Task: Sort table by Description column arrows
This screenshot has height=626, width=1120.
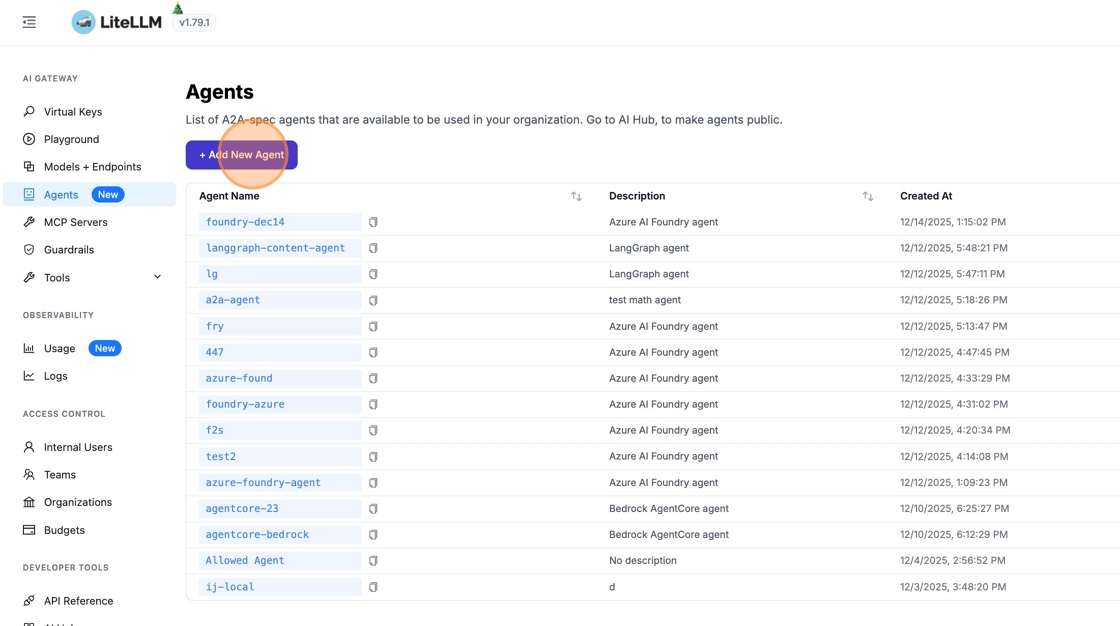Action: (867, 196)
